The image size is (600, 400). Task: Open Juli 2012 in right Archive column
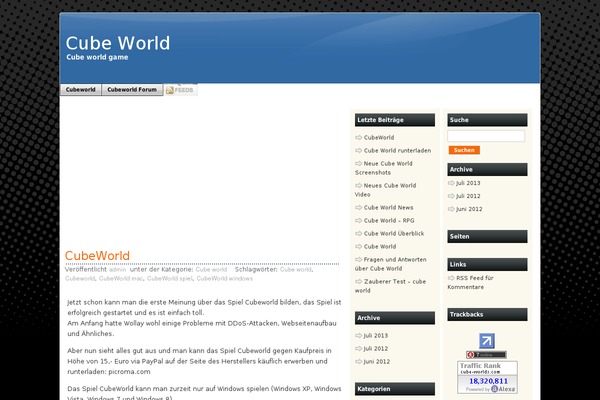click(x=468, y=196)
